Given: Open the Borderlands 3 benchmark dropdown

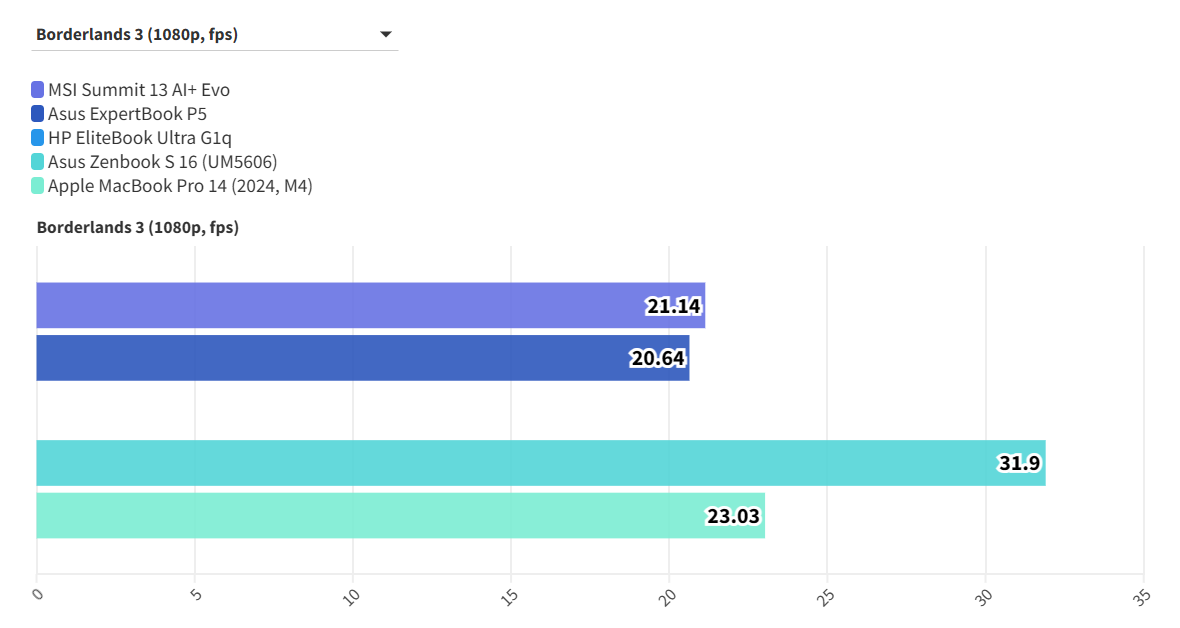Looking at the screenshot, I should pos(214,35).
